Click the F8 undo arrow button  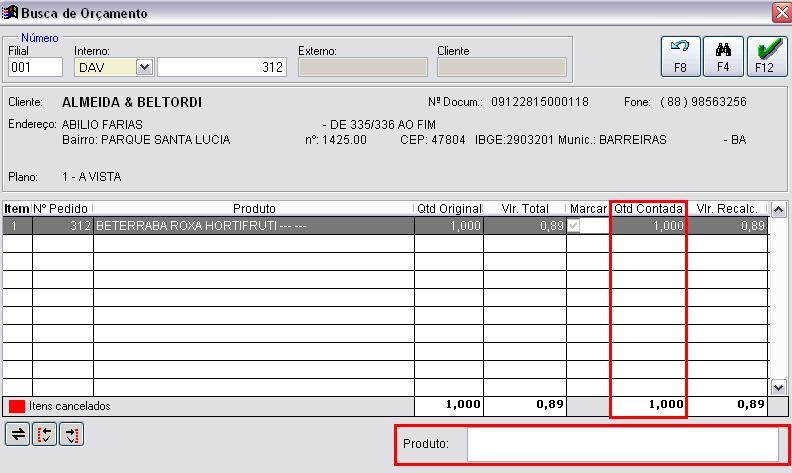pyautogui.click(x=680, y=56)
